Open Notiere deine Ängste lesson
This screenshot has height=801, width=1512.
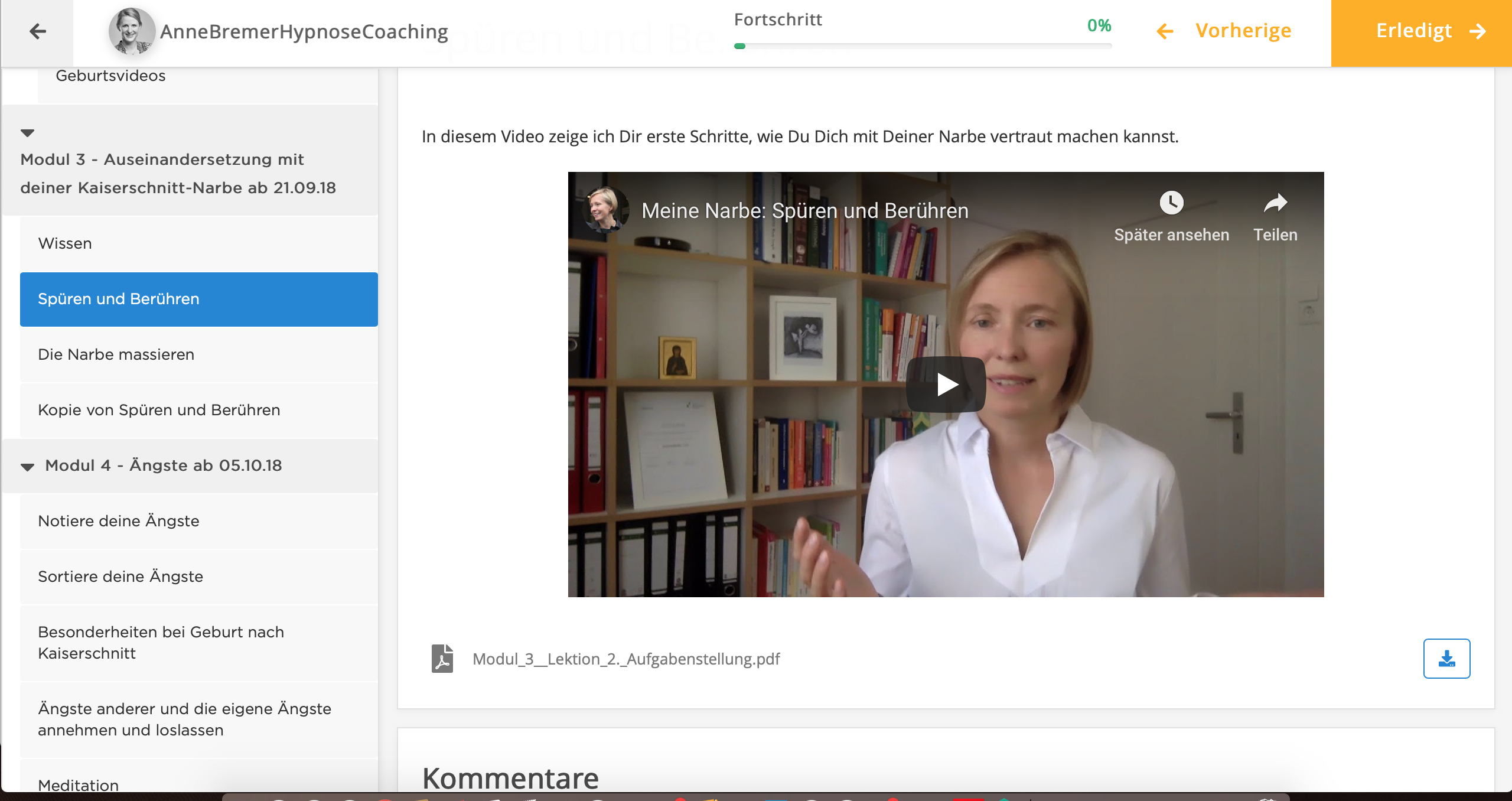point(199,521)
